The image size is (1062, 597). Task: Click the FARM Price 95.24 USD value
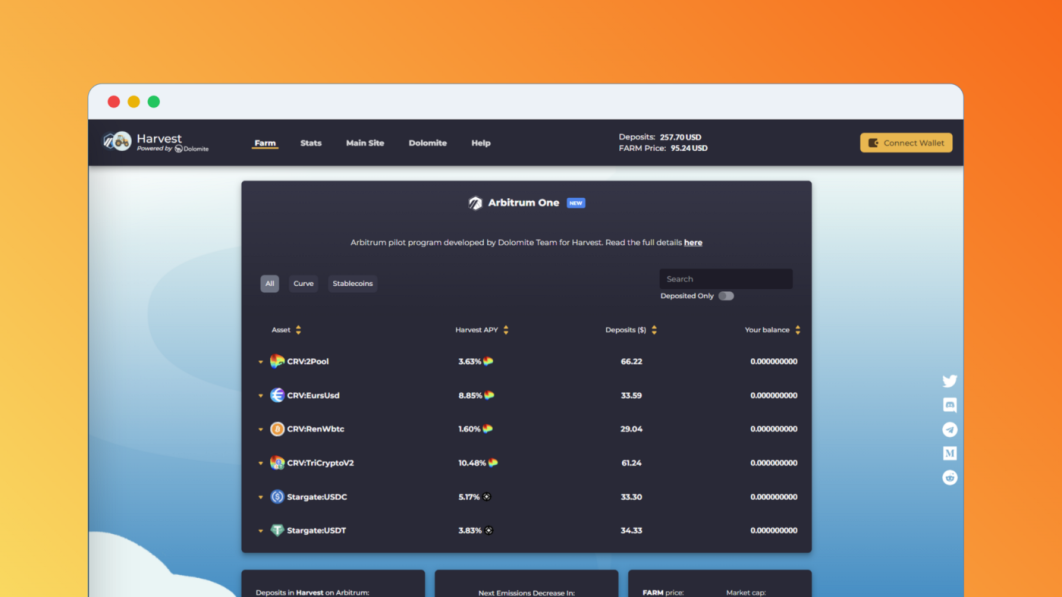(689, 148)
